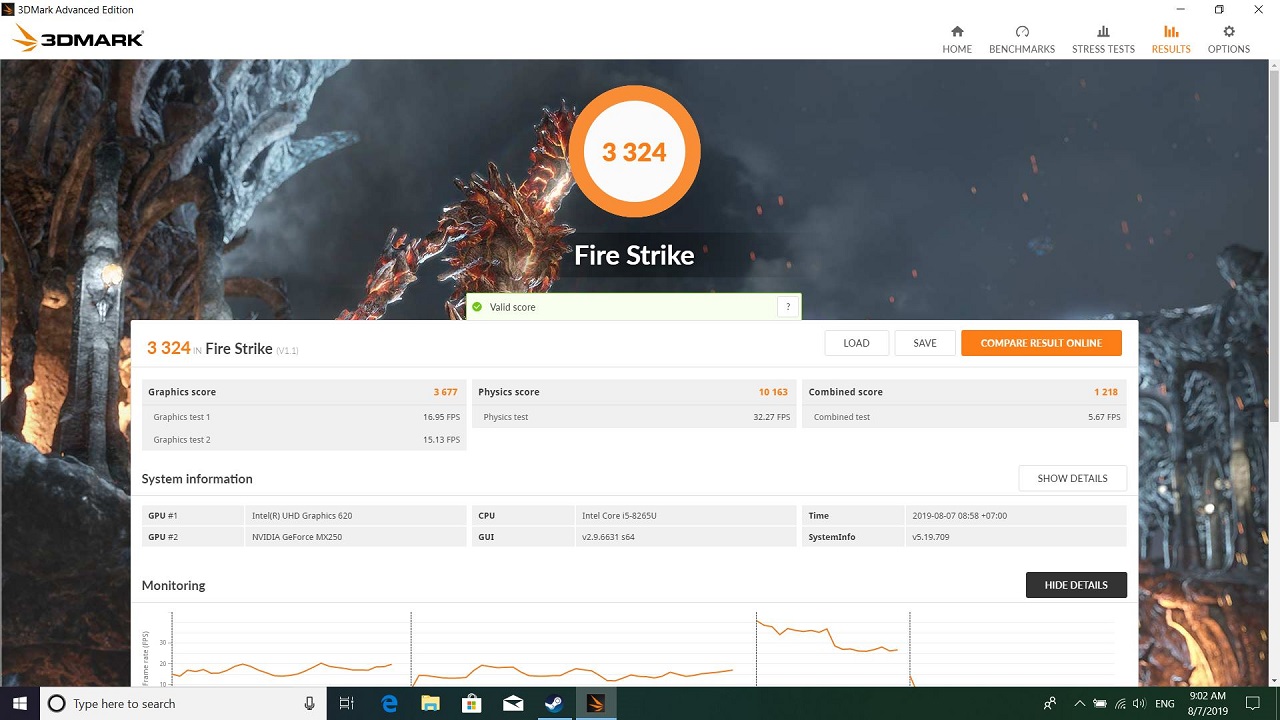Open Task View from the taskbar
Image resolution: width=1280 pixels, height=720 pixels.
point(347,704)
